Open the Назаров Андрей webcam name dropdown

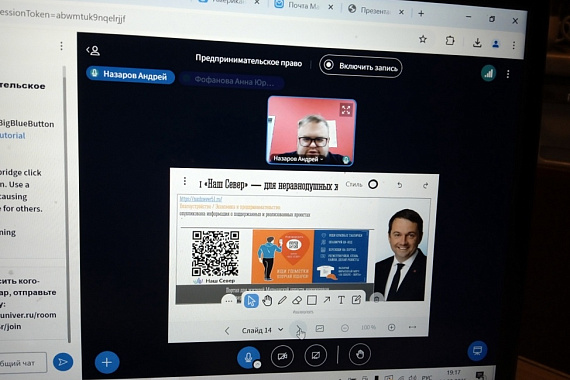click(x=299, y=159)
